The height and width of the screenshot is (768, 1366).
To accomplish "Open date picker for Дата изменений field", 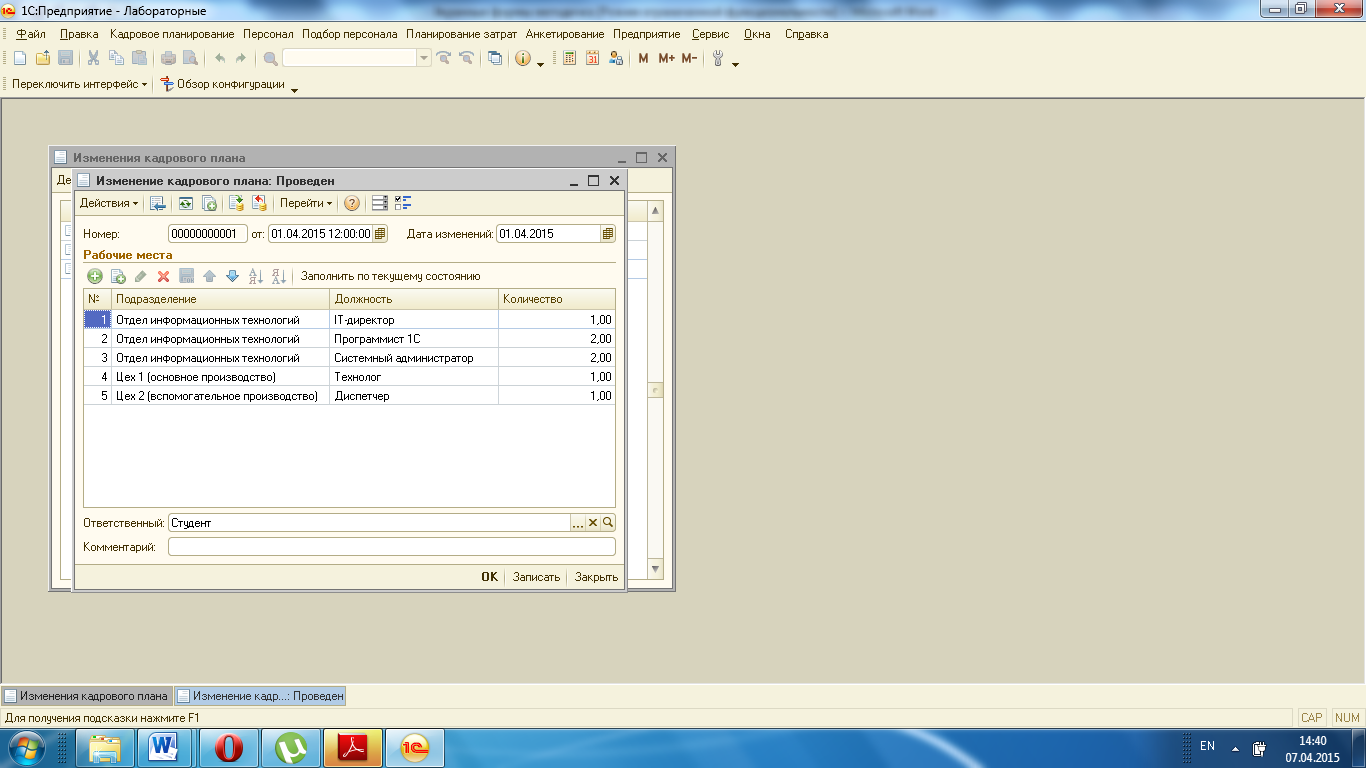I will [608, 234].
